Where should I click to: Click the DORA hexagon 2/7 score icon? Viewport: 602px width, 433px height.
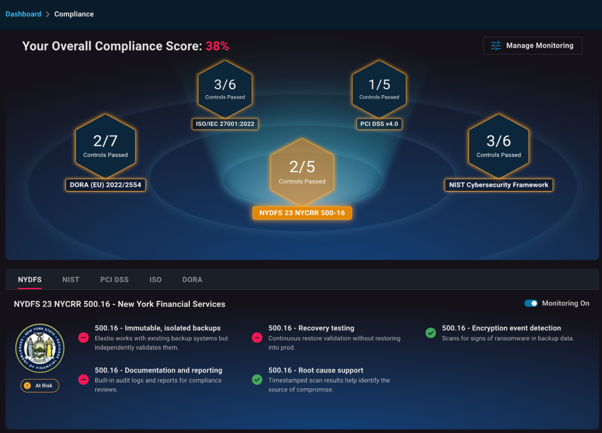(x=105, y=146)
